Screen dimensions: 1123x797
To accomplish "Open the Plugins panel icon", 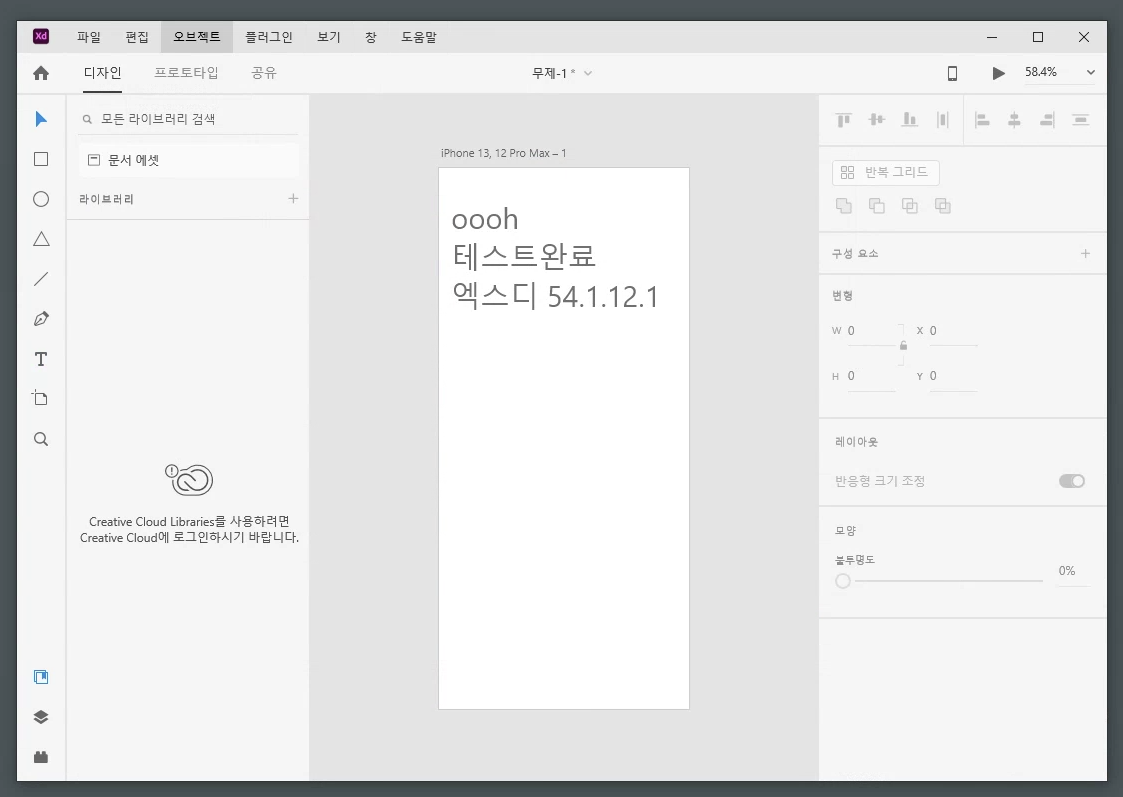I will [41, 757].
